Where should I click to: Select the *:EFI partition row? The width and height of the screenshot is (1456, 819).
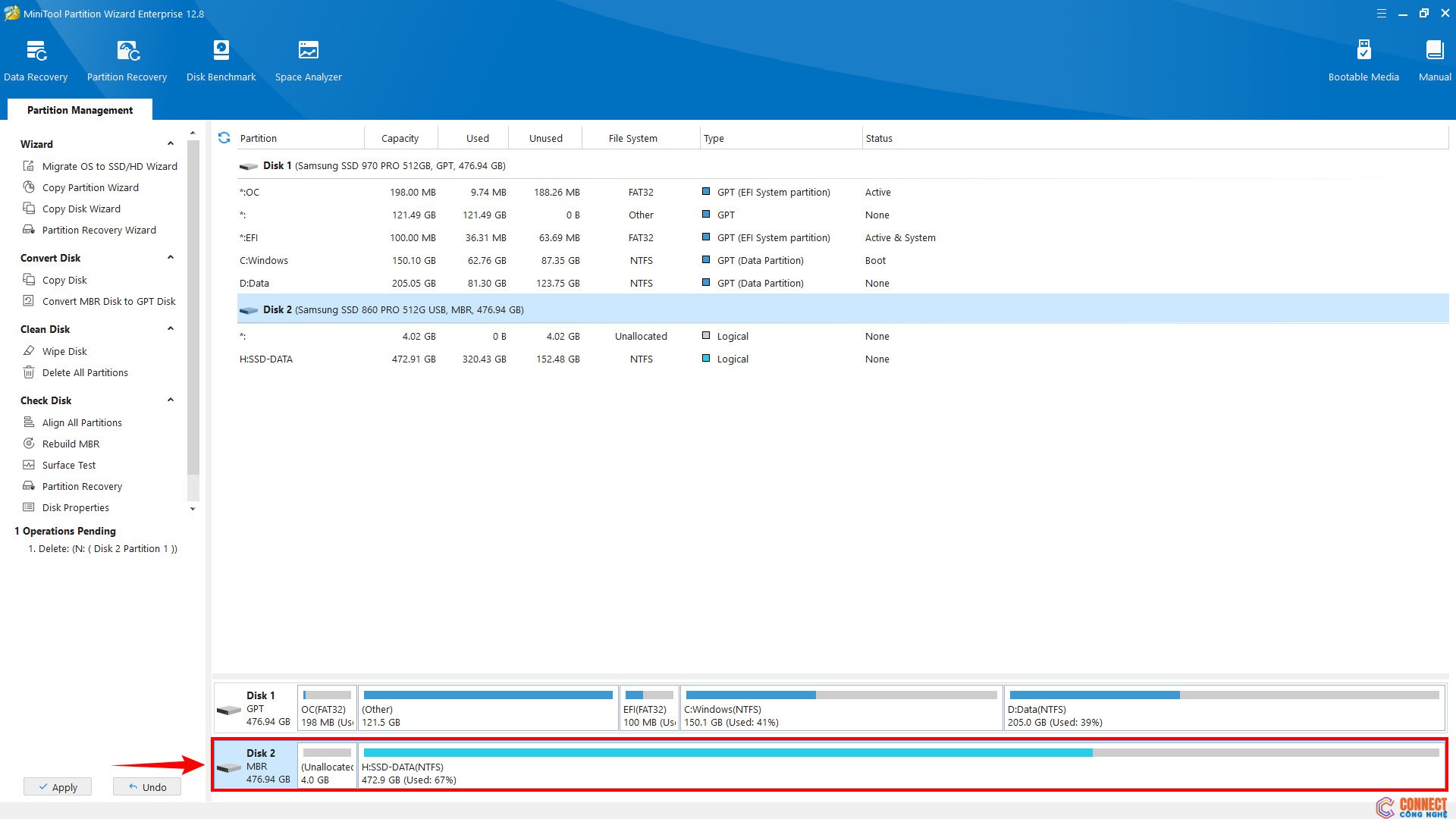pyautogui.click(x=843, y=237)
